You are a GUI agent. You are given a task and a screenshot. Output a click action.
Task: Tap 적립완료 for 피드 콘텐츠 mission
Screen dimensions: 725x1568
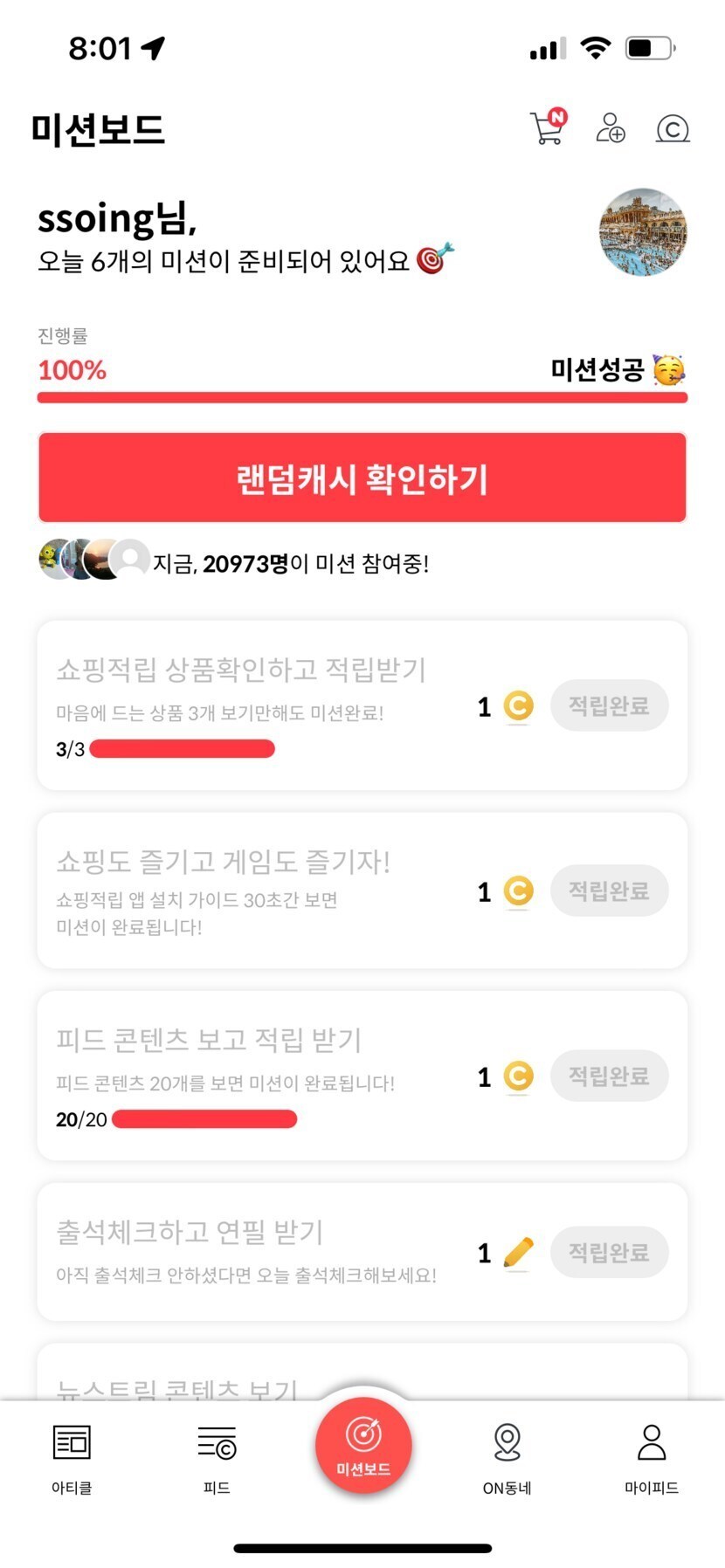[x=609, y=1076]
